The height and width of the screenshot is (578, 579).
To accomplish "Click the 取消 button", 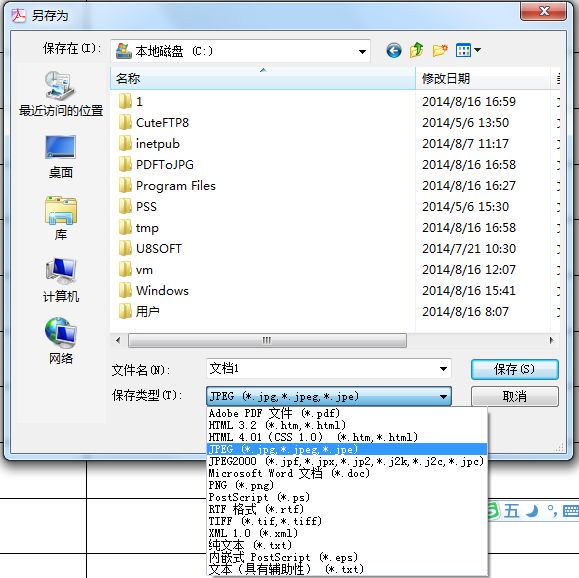I will tap(514, 397).
